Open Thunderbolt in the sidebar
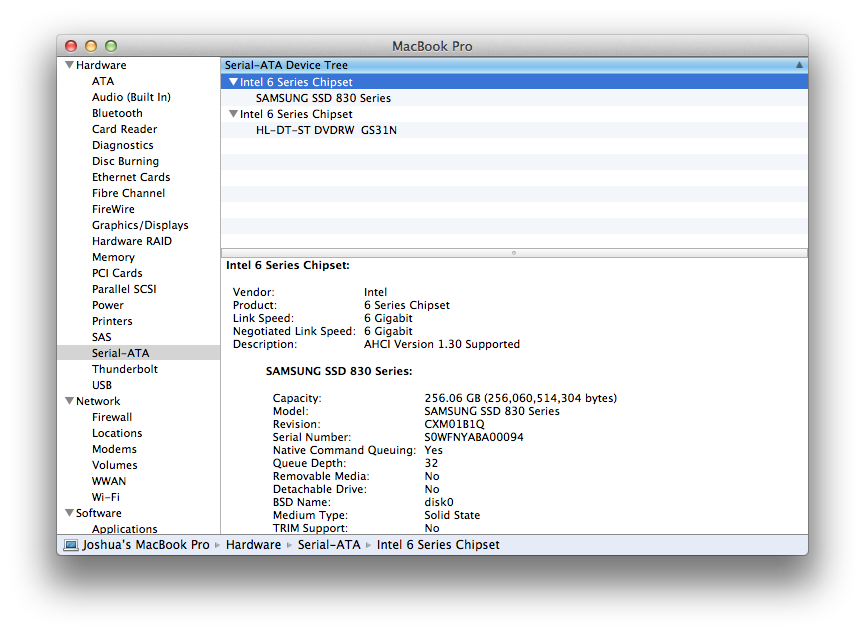Image resolution: width=865 pixels, height=634 pixels. pos(125,369)
